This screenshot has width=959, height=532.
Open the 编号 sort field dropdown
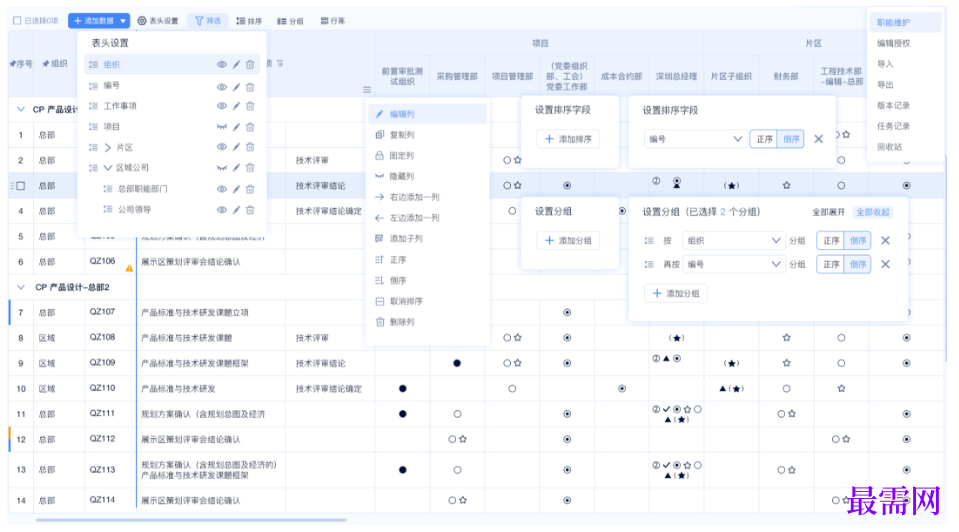point(695,139)
